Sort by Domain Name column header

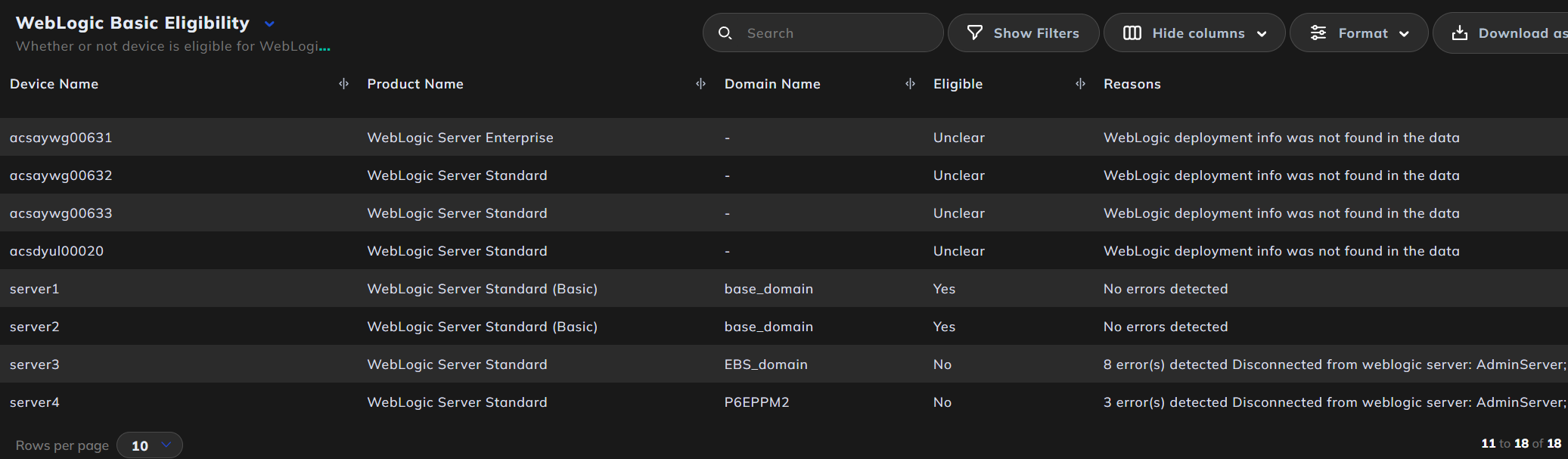[x=772, y=84]
